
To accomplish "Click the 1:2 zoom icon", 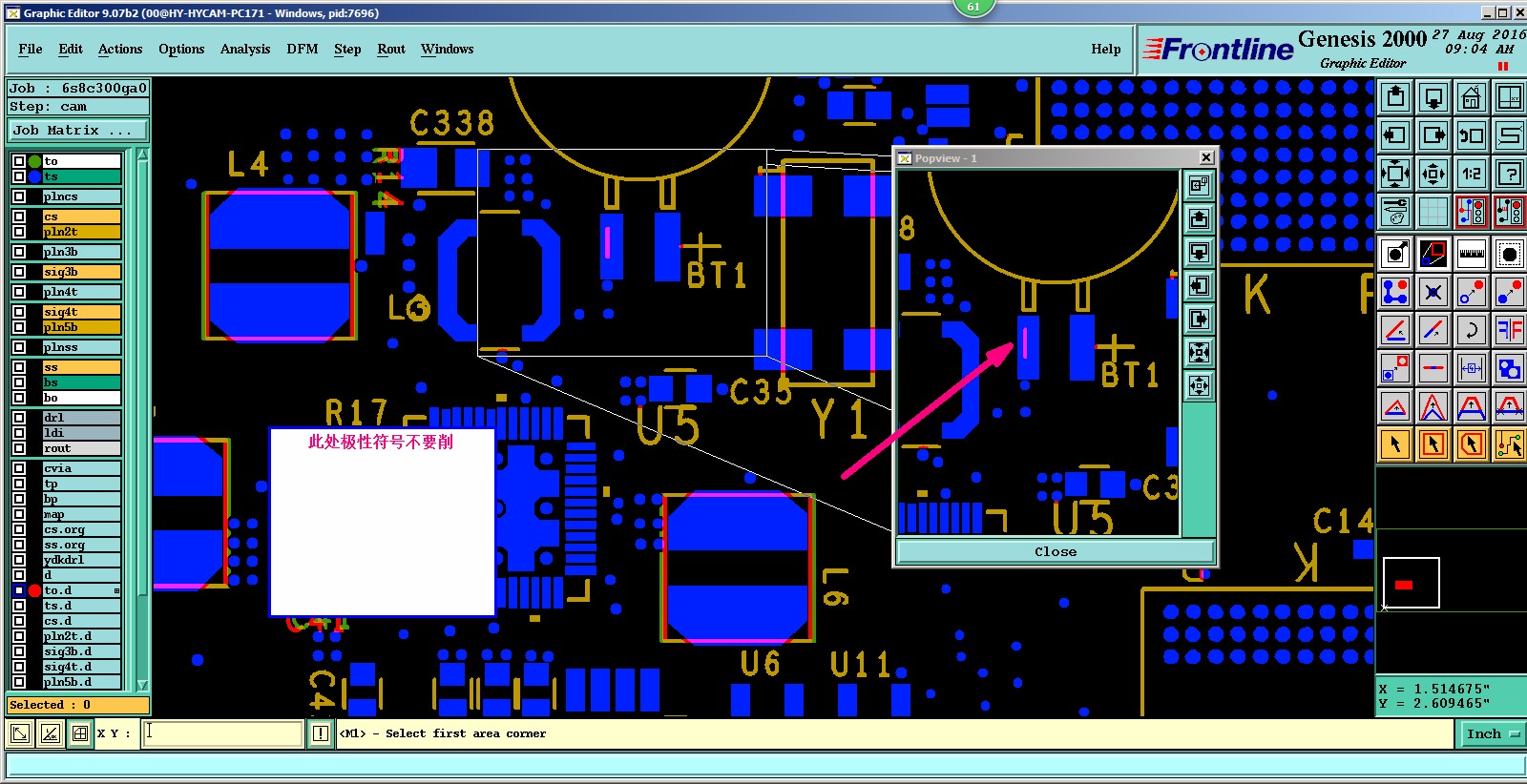I will coord(1472,174).
